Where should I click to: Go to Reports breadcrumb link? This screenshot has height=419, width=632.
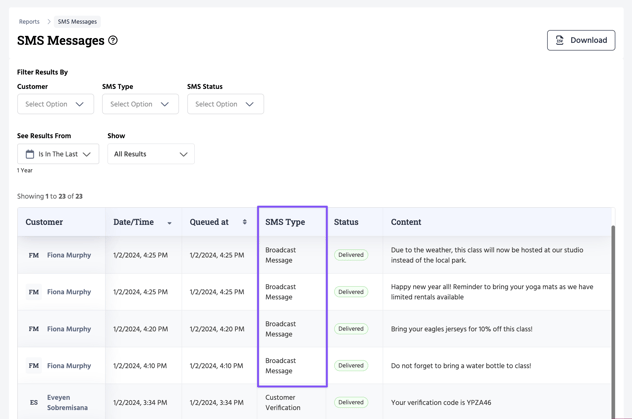point(29,21)
